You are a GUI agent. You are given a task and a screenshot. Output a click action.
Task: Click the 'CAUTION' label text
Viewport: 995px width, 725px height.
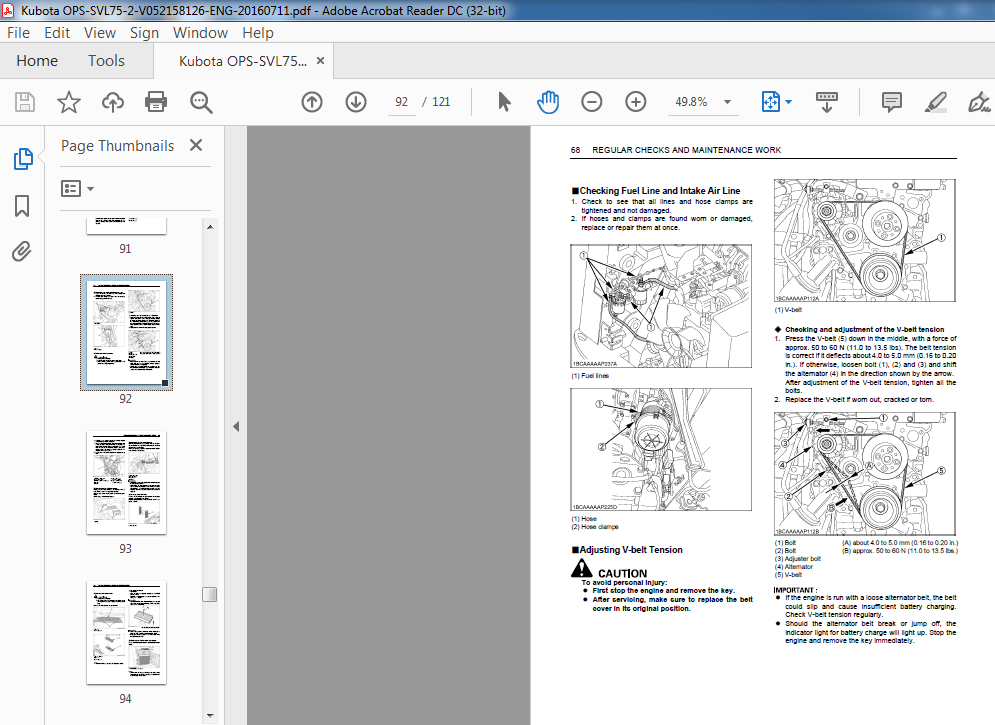pyautogui.click(x=623, y=573)
